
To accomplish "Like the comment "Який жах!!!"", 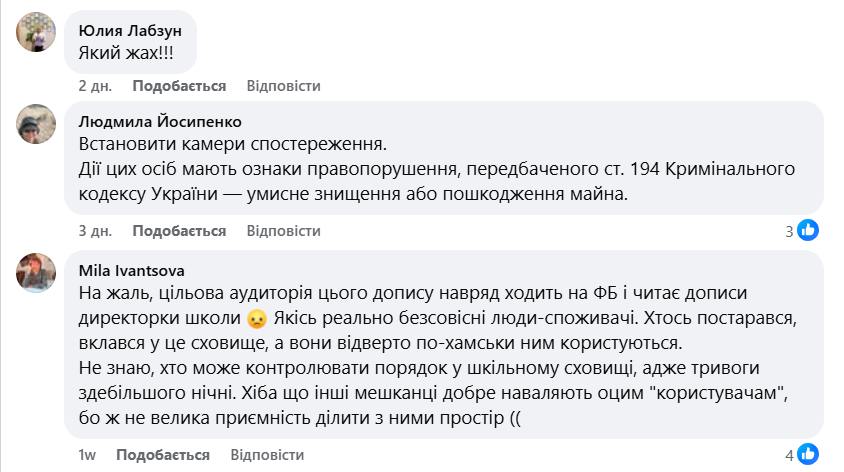I will click(179, 86).
